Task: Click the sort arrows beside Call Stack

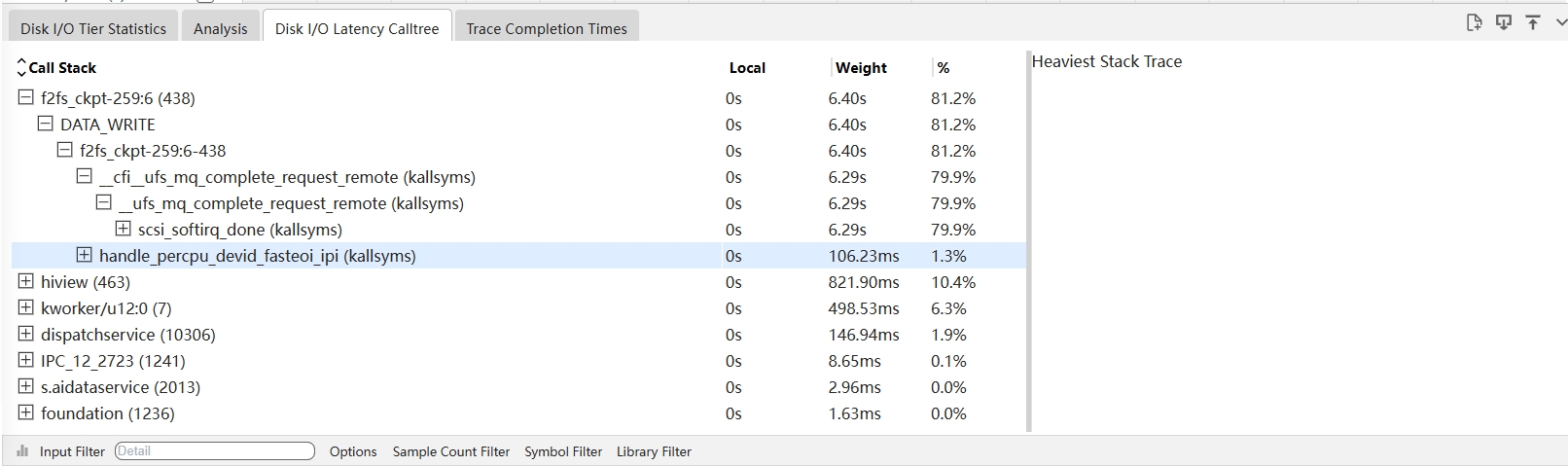Action: tap(21, 68)
